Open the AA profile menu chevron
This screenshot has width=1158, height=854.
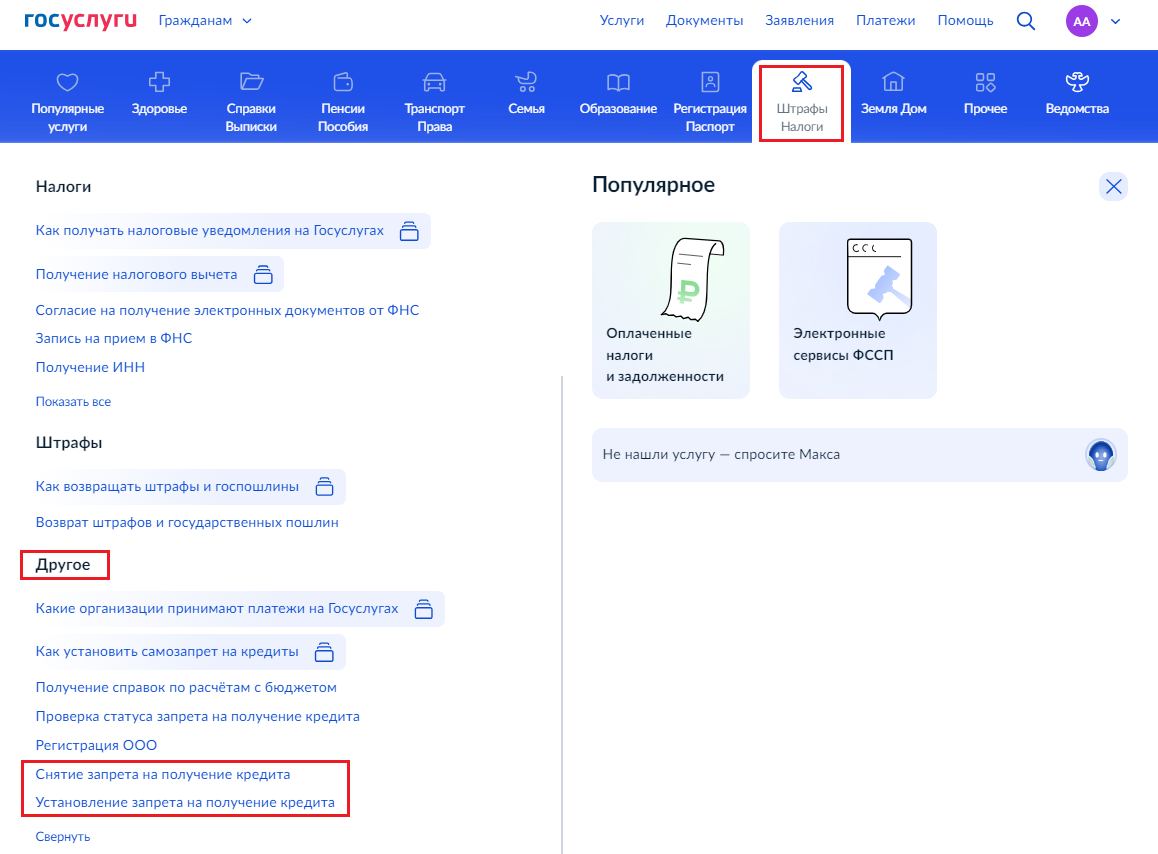click(1115, 21)
